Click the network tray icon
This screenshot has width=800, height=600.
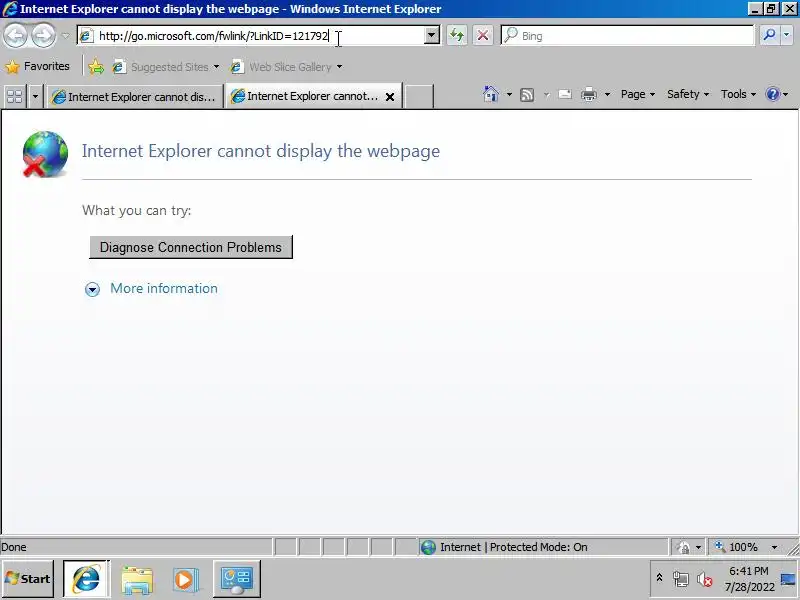(x=681, y=579)
